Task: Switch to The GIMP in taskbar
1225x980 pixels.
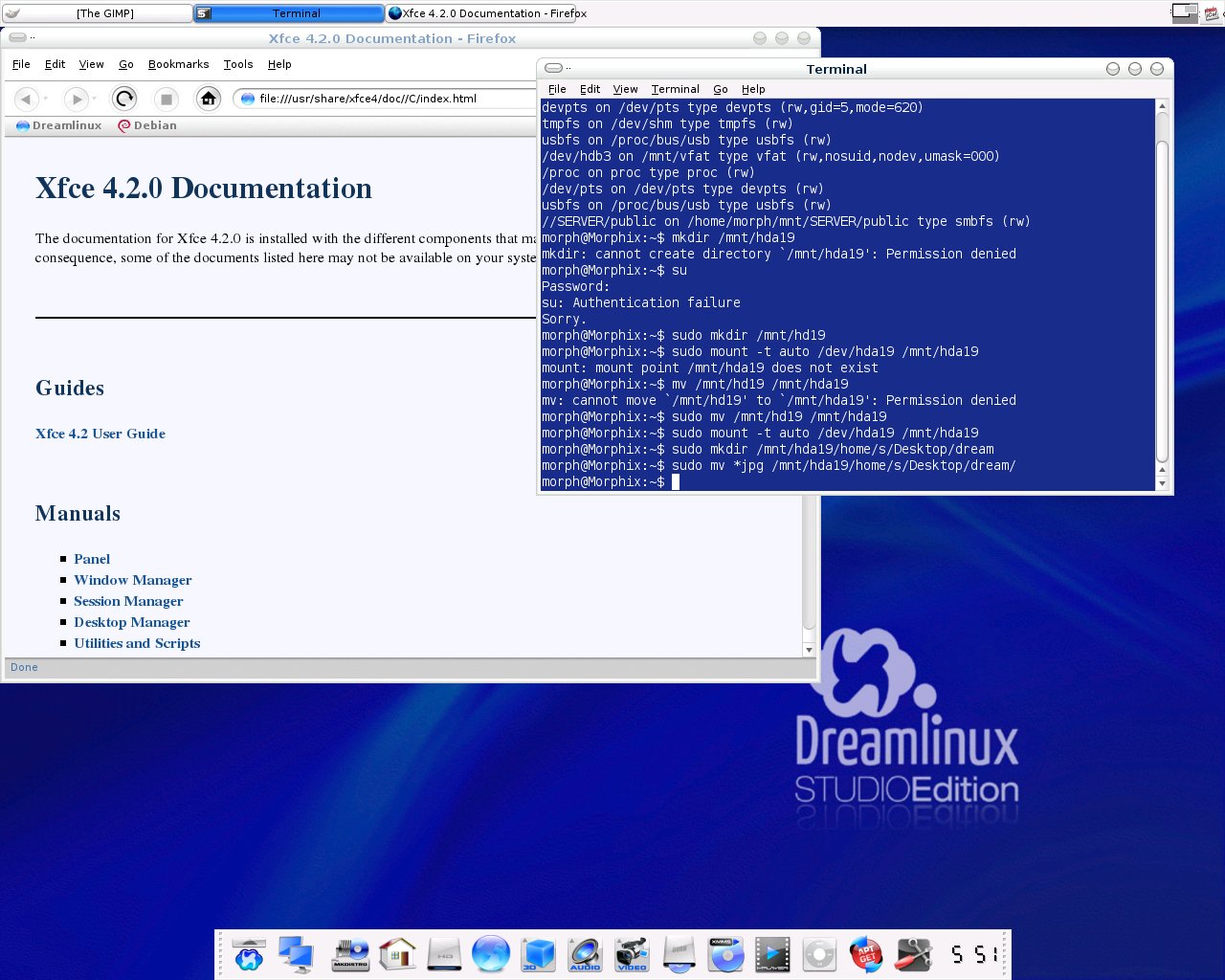Action: pos(97,13)
